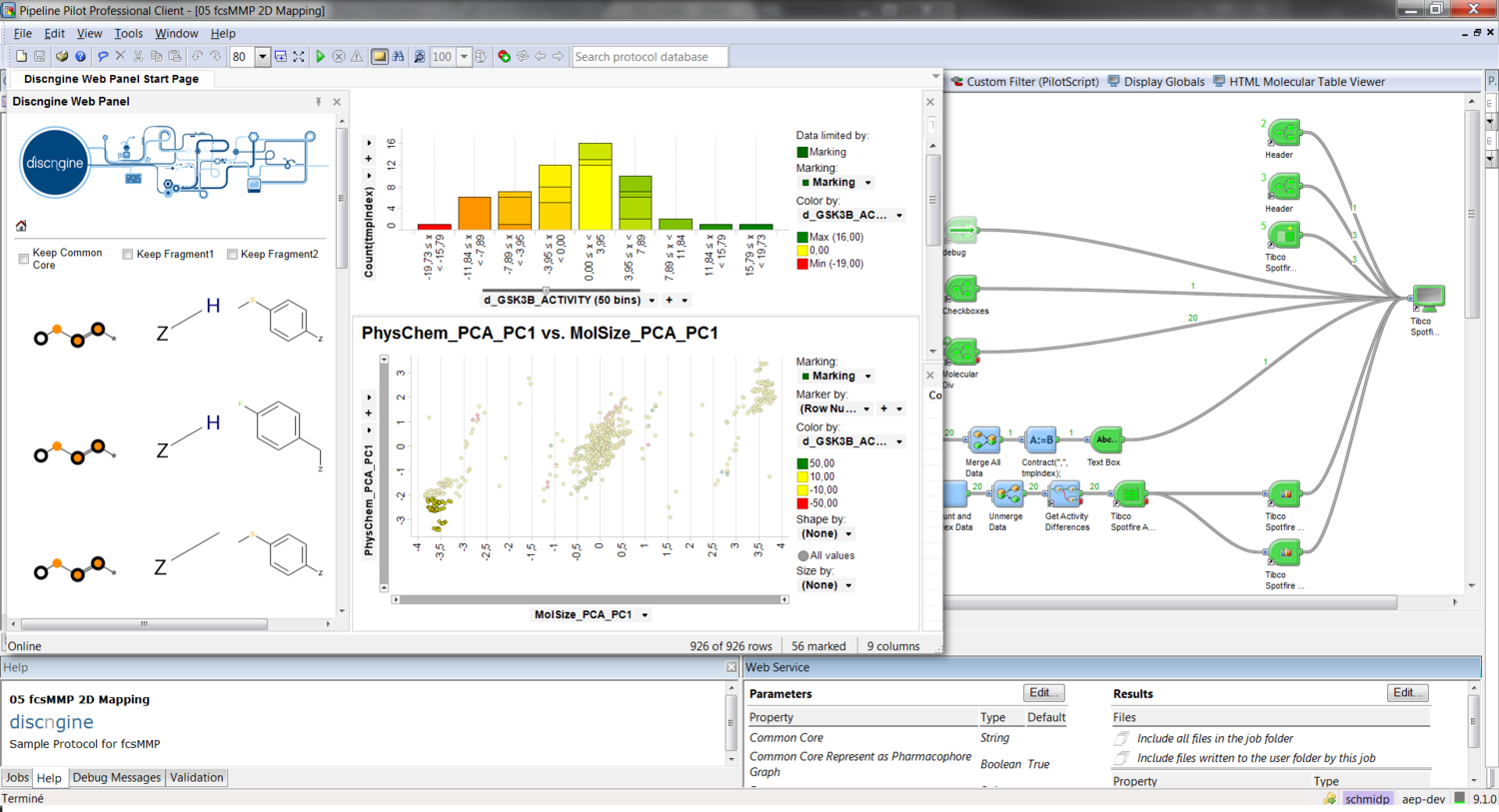Screen dimensions: 1499x812
Task: Select the monitor-shaped Tibco Spotfire viewer node
Action: 1428,297
